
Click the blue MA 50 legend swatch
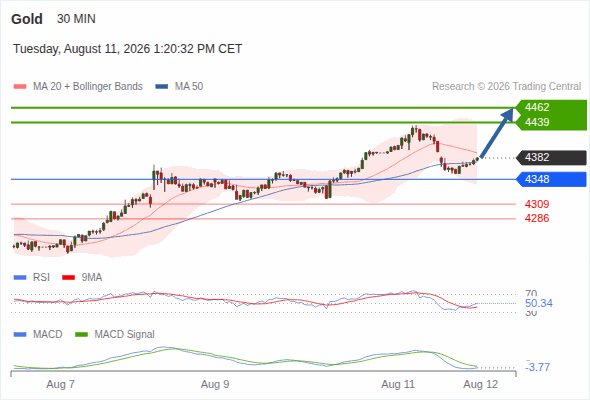coord(162,87)
